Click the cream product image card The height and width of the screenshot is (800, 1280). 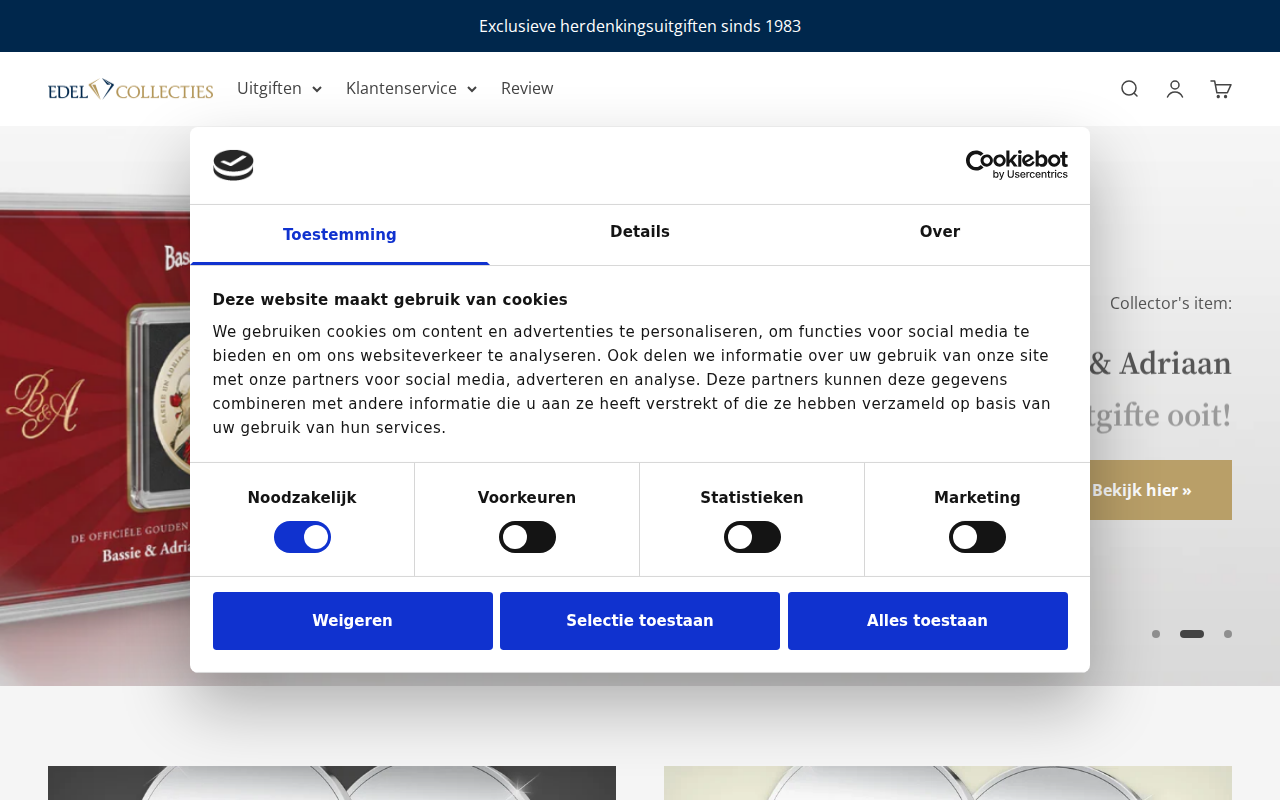948,783
